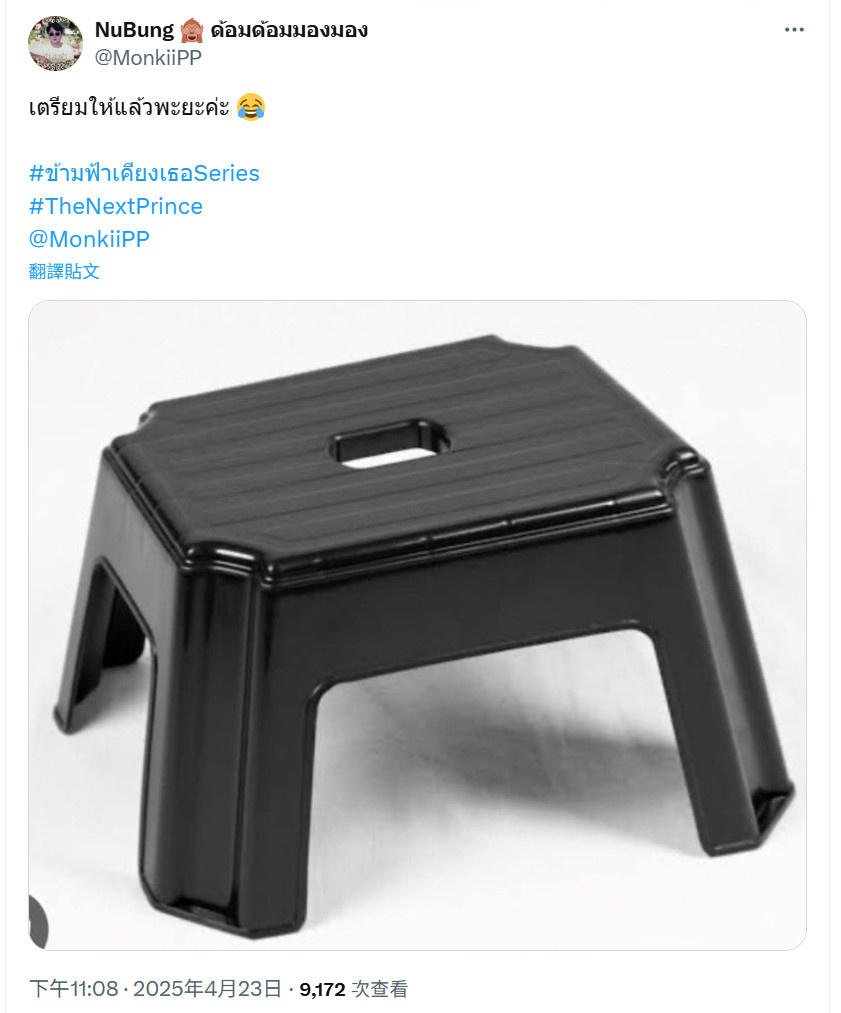This screenshot has width=841, height=1013.
Task: Click the NuBung profile avatar picture
Action: (56, 43)
